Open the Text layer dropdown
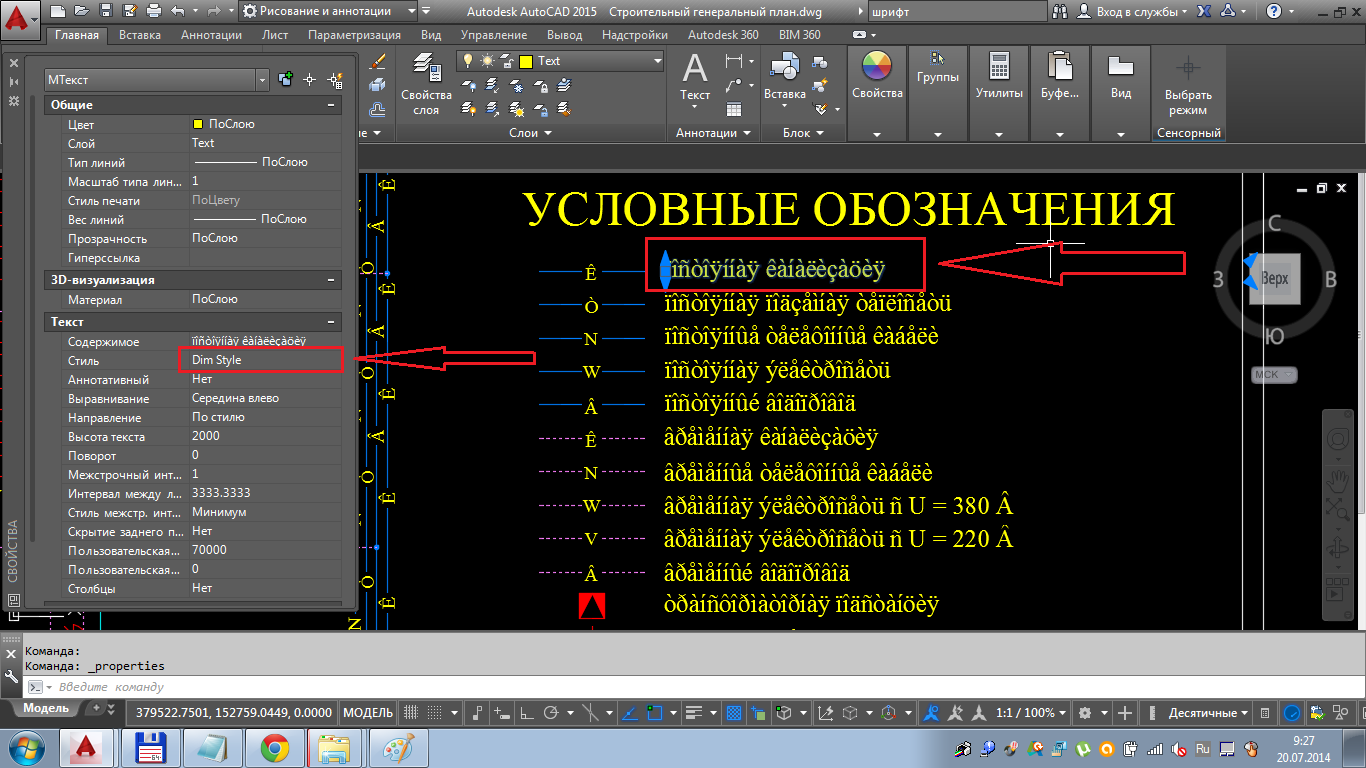1366x768 pixels. 657,61
